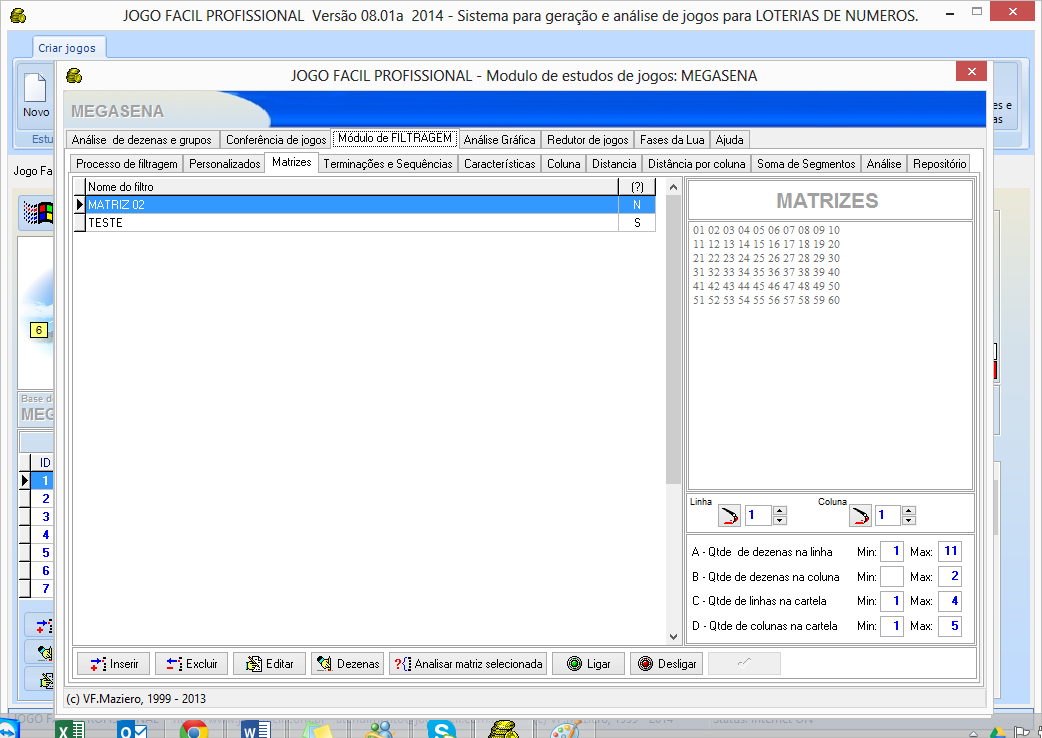
Task: Open the Redutor de jogos tab
Action: [x=587, y=140]
